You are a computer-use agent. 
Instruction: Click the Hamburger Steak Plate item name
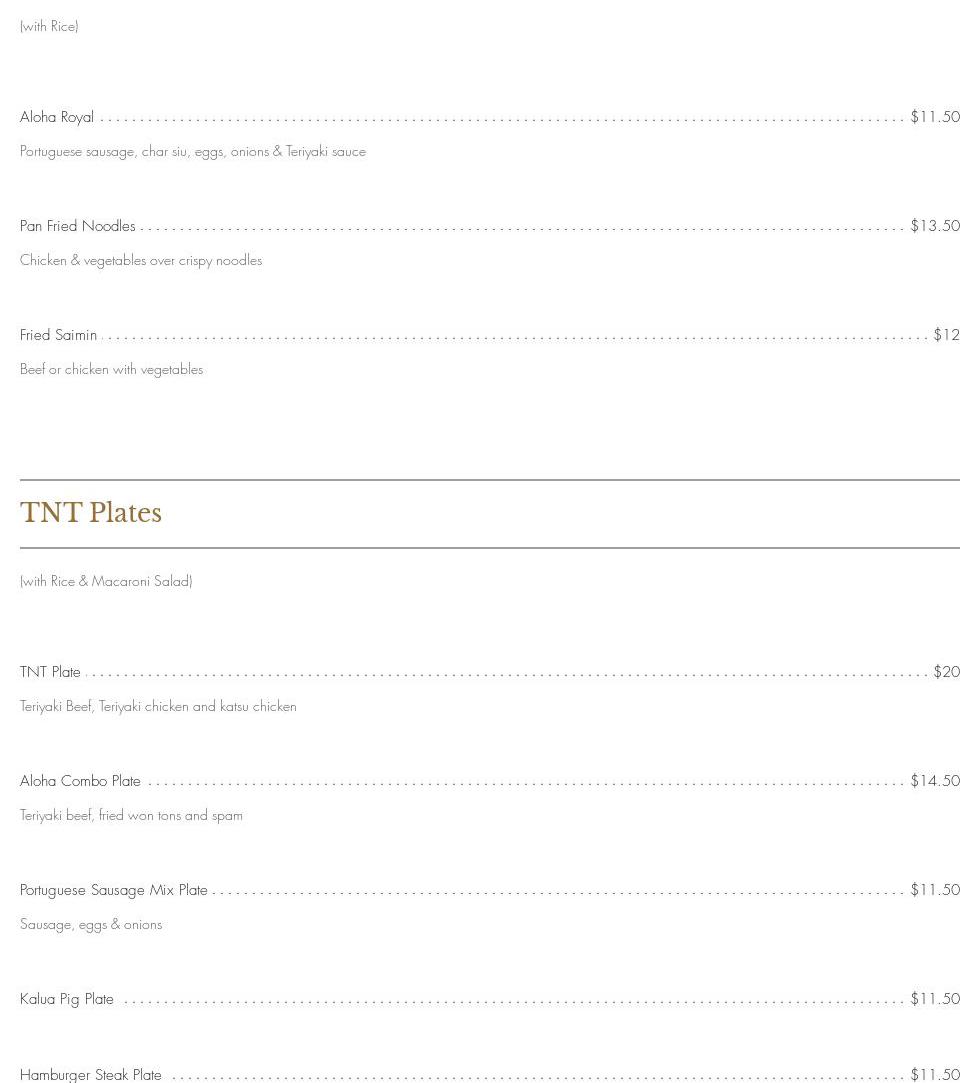tap(91, 1075)
